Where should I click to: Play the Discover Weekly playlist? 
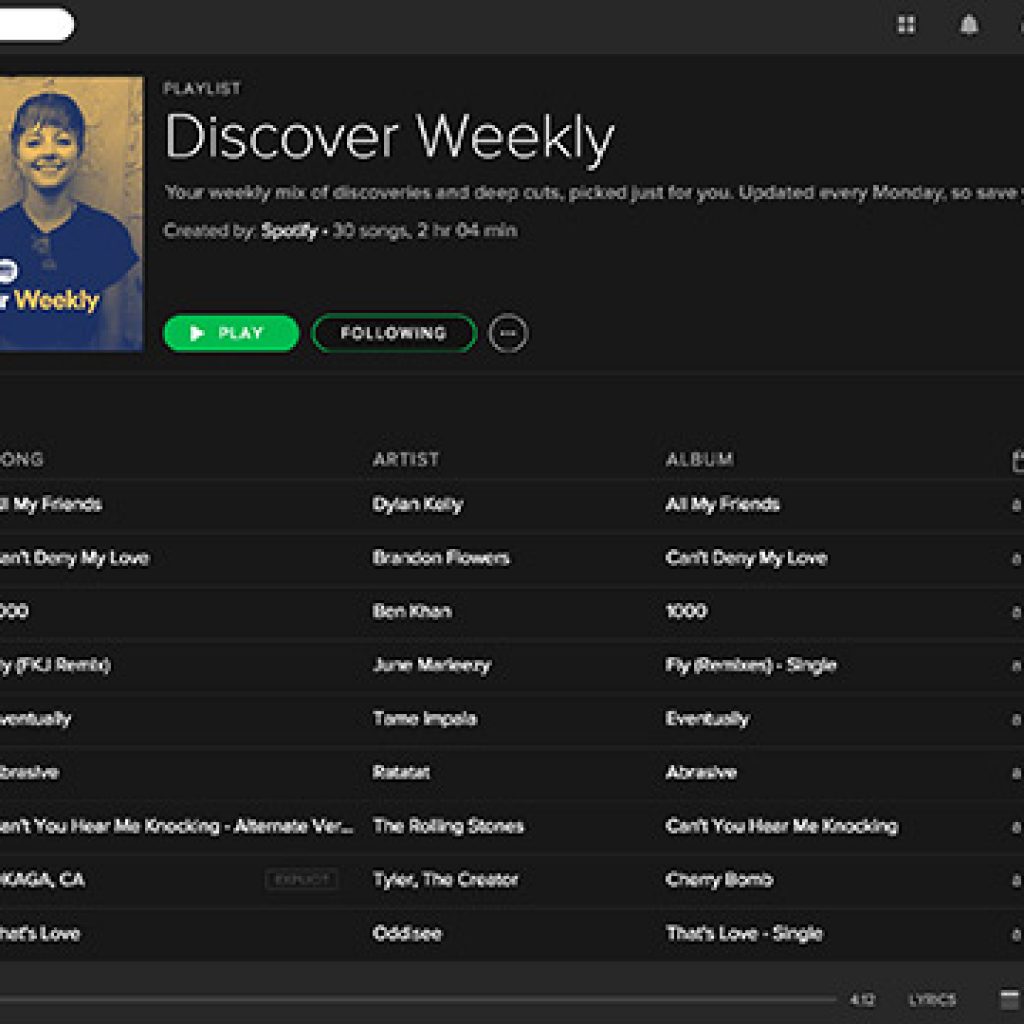231,333
